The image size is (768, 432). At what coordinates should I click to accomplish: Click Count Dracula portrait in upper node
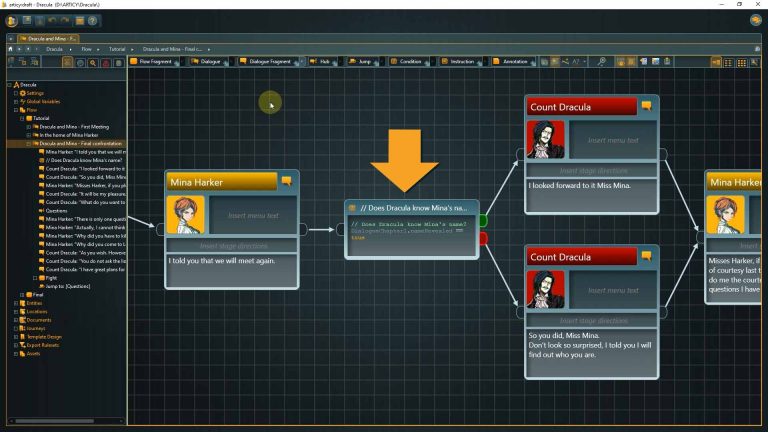(x=546, y=140)
